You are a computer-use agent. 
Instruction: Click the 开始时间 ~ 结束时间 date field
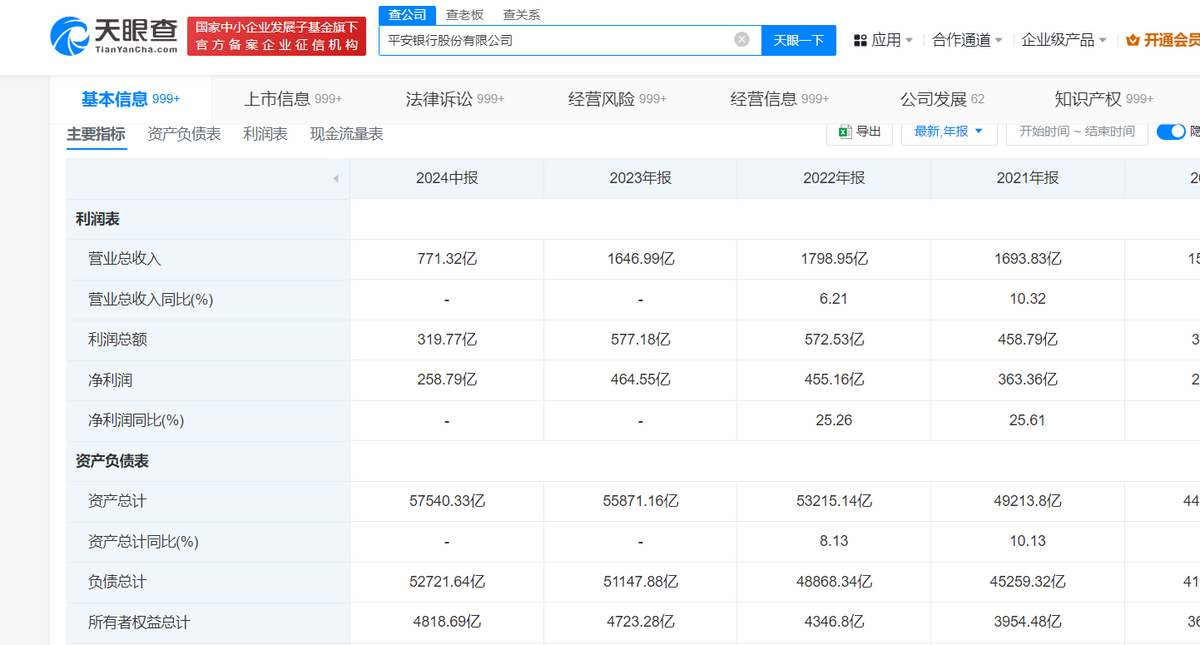tap(1076, 131)
